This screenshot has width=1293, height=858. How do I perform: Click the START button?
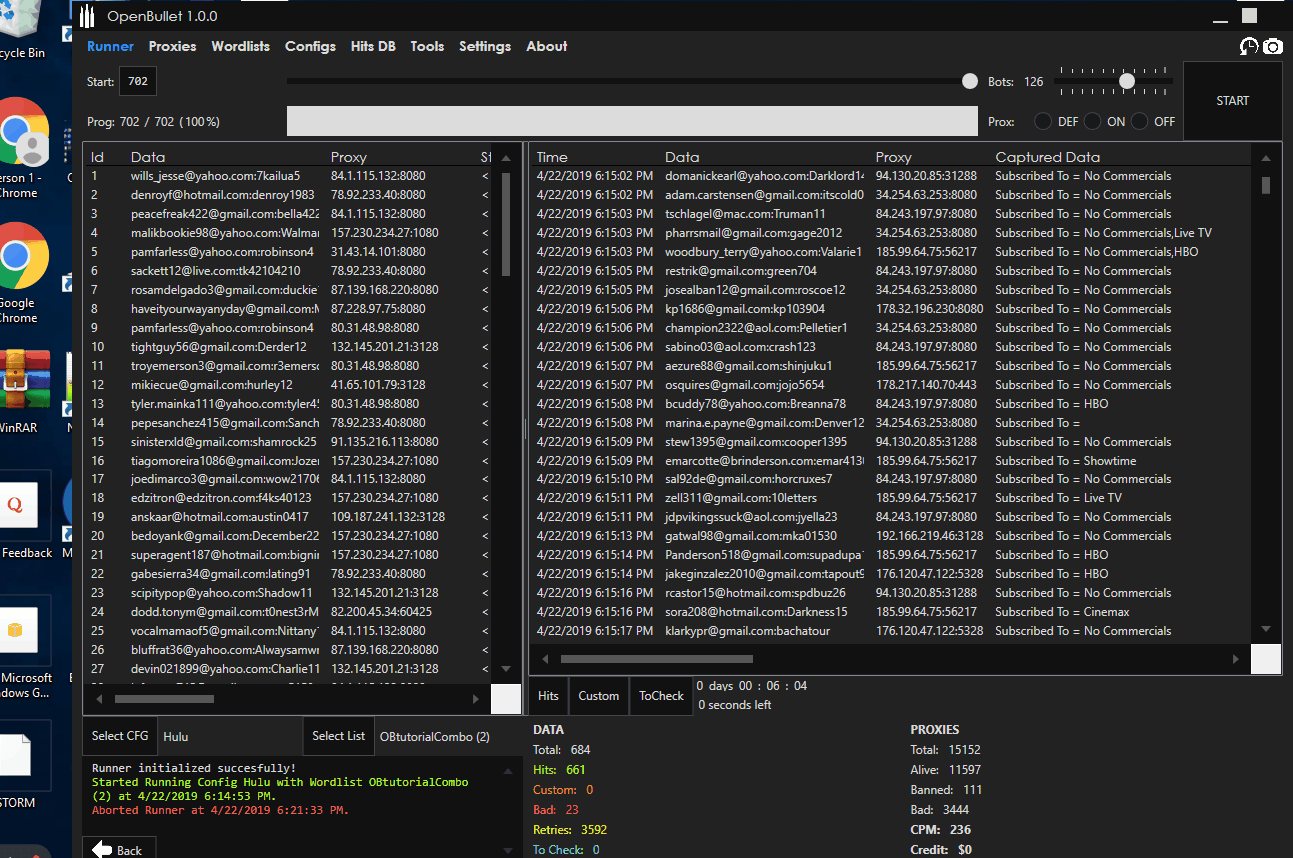coord(1232,101)
